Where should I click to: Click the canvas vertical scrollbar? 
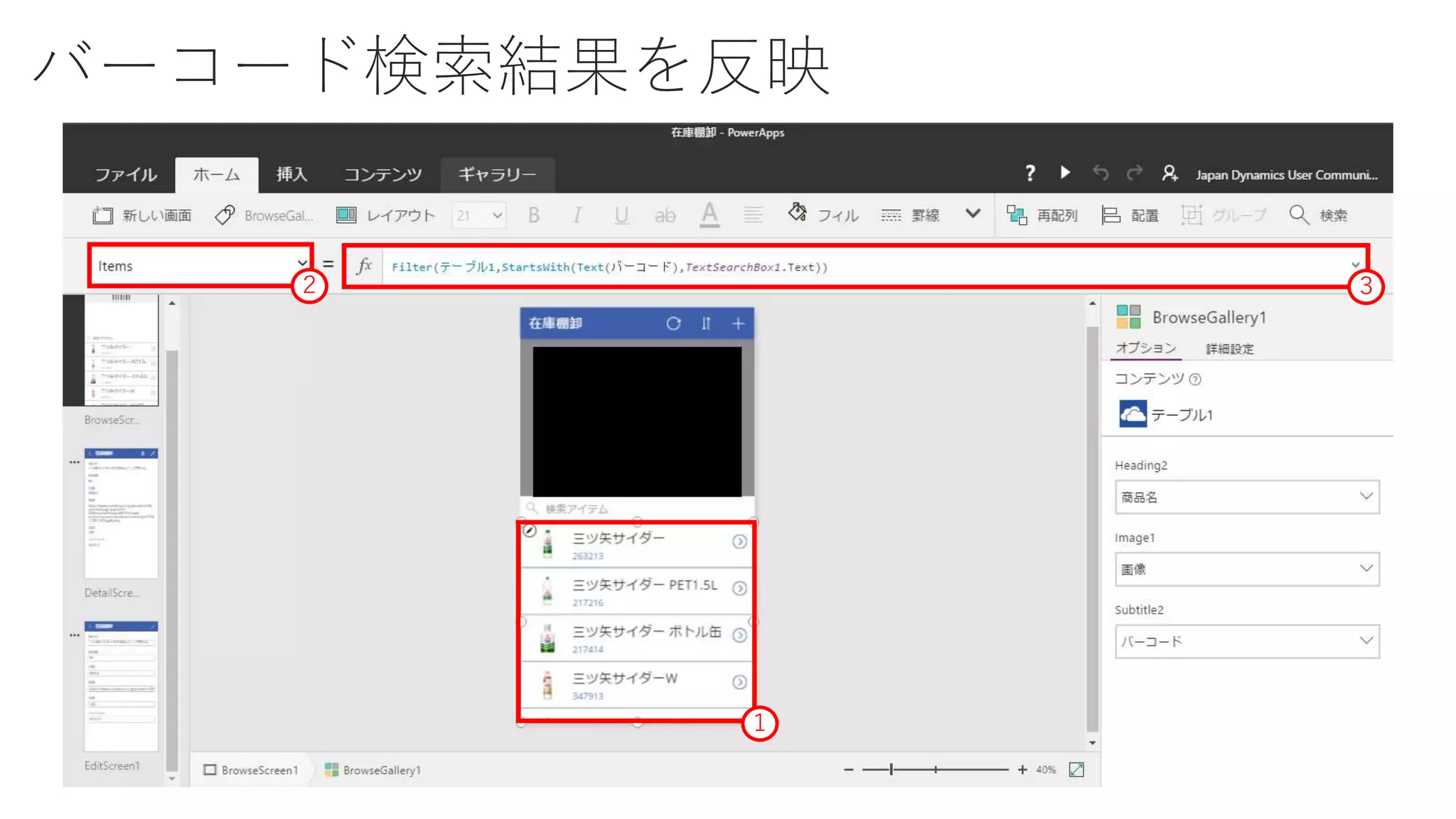1092,529
